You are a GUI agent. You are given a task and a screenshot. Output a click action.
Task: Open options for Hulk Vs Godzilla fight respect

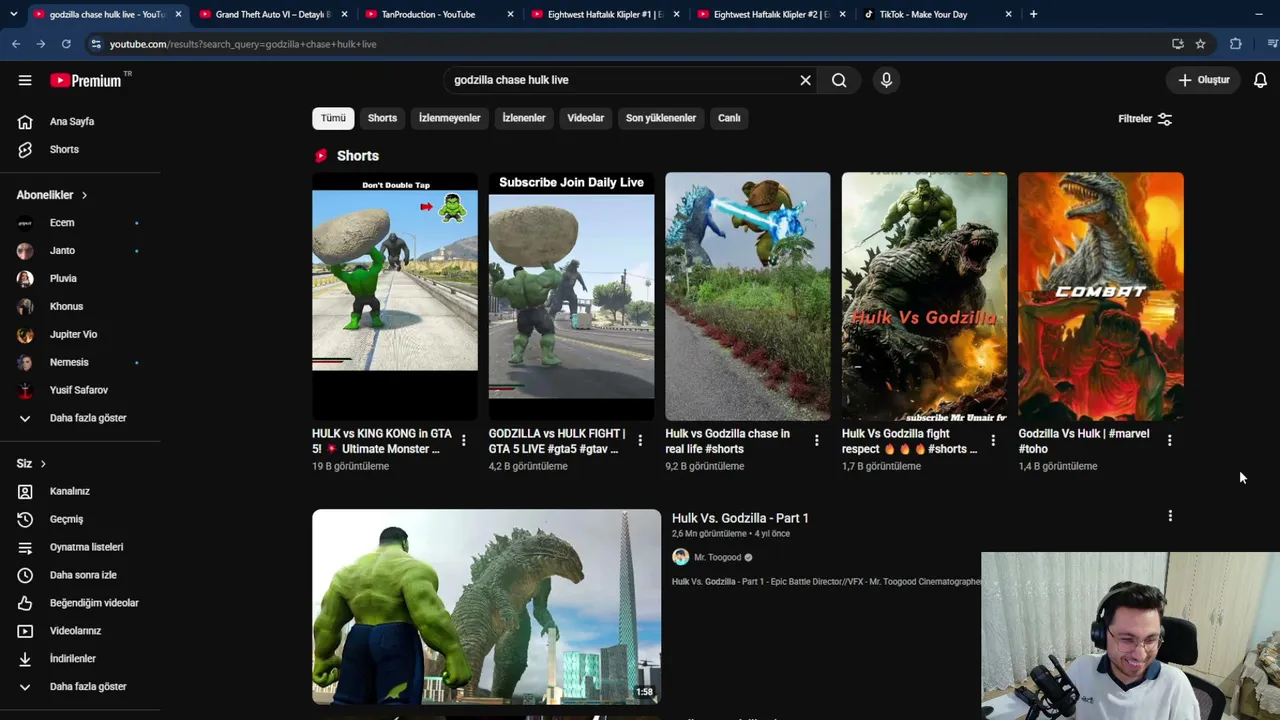click(993, 440)
